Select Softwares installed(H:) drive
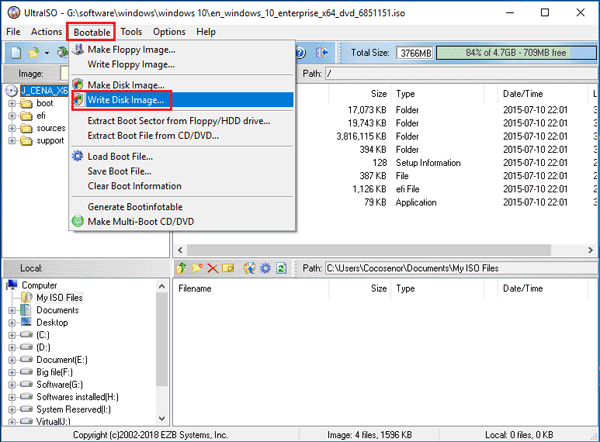 77,397
